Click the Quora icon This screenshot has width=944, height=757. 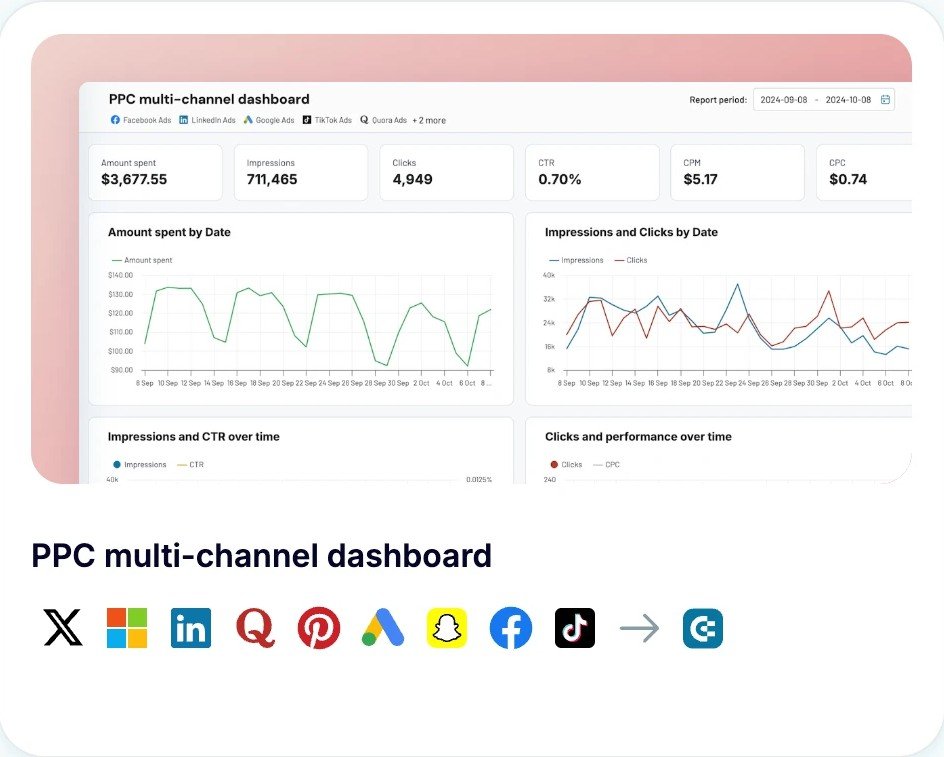tap(255, 628)
